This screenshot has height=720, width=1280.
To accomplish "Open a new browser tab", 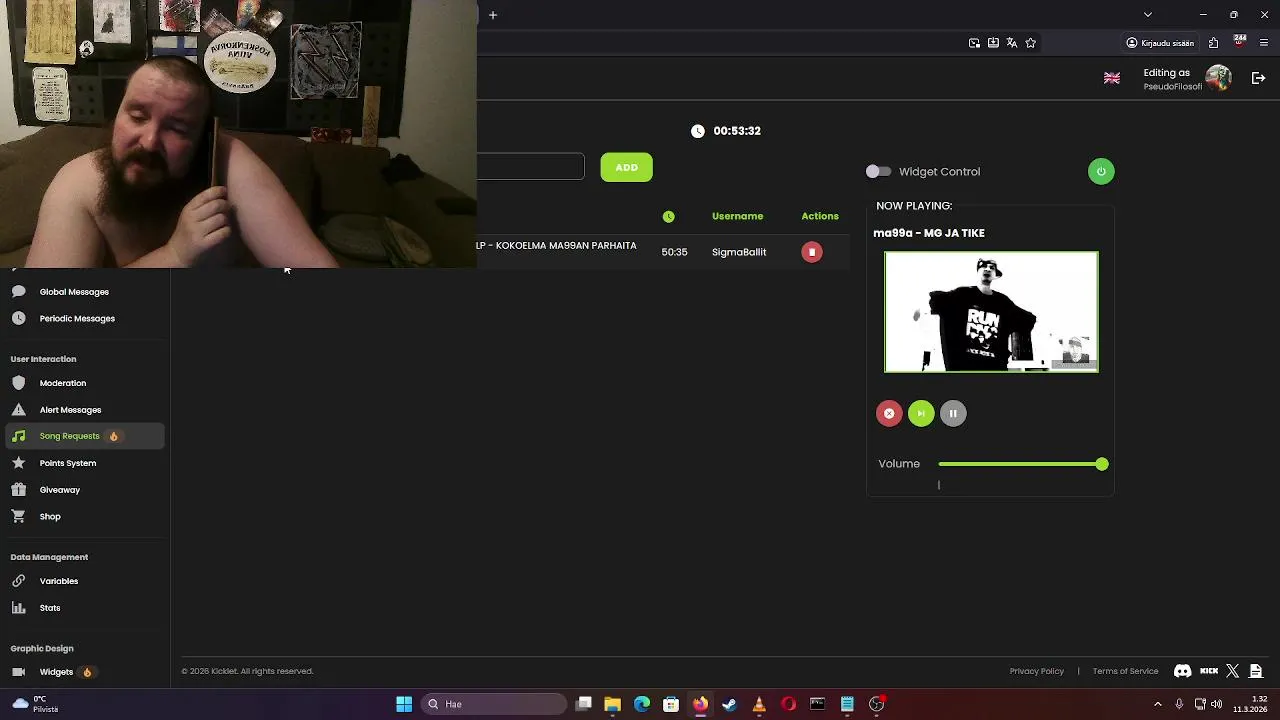I will (493, 15).
